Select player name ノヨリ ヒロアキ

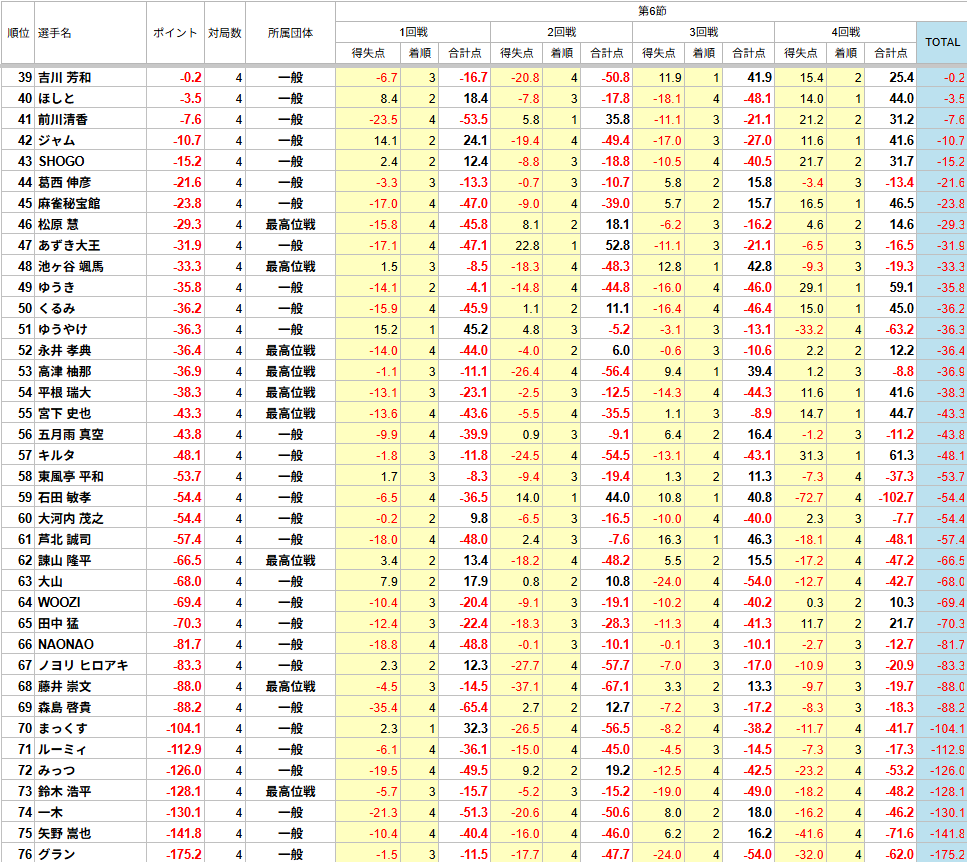83,665
